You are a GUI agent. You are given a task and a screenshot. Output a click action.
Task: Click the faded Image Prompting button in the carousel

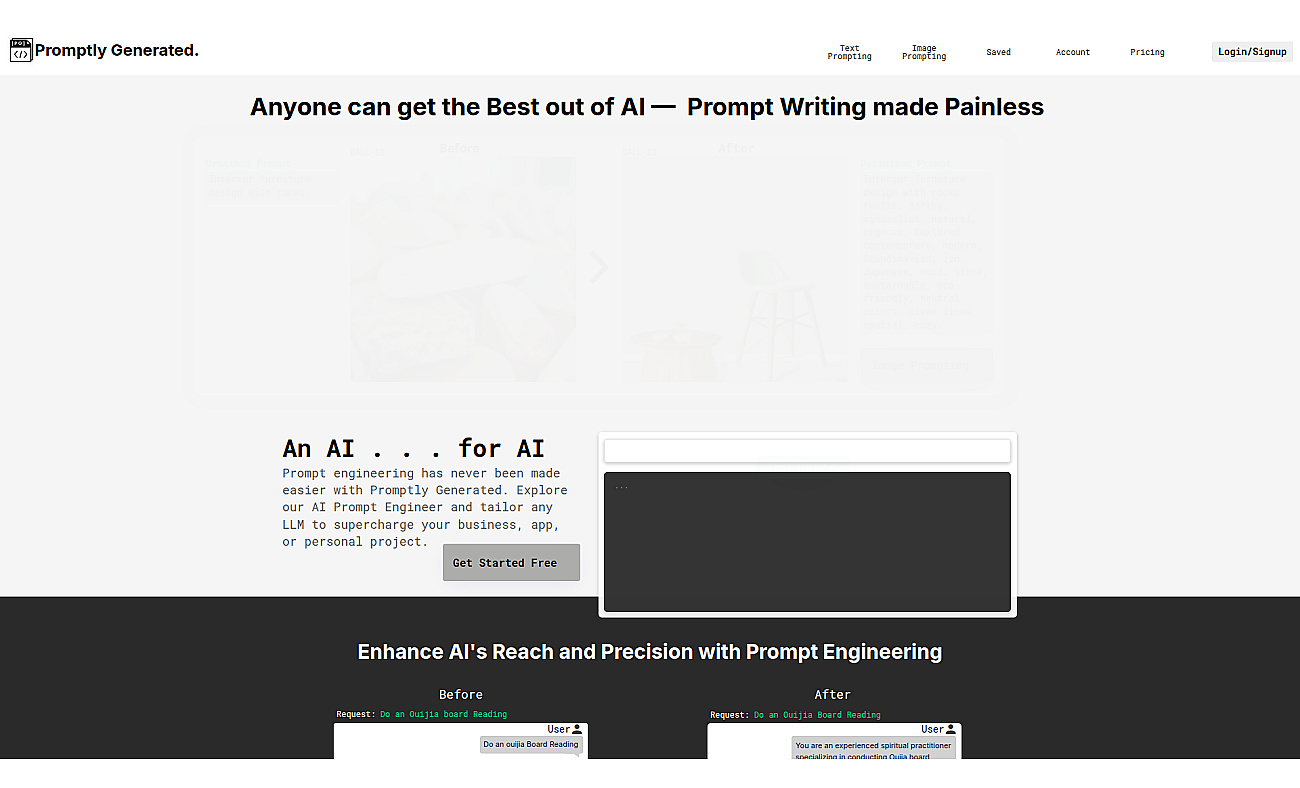click(927, 365)
